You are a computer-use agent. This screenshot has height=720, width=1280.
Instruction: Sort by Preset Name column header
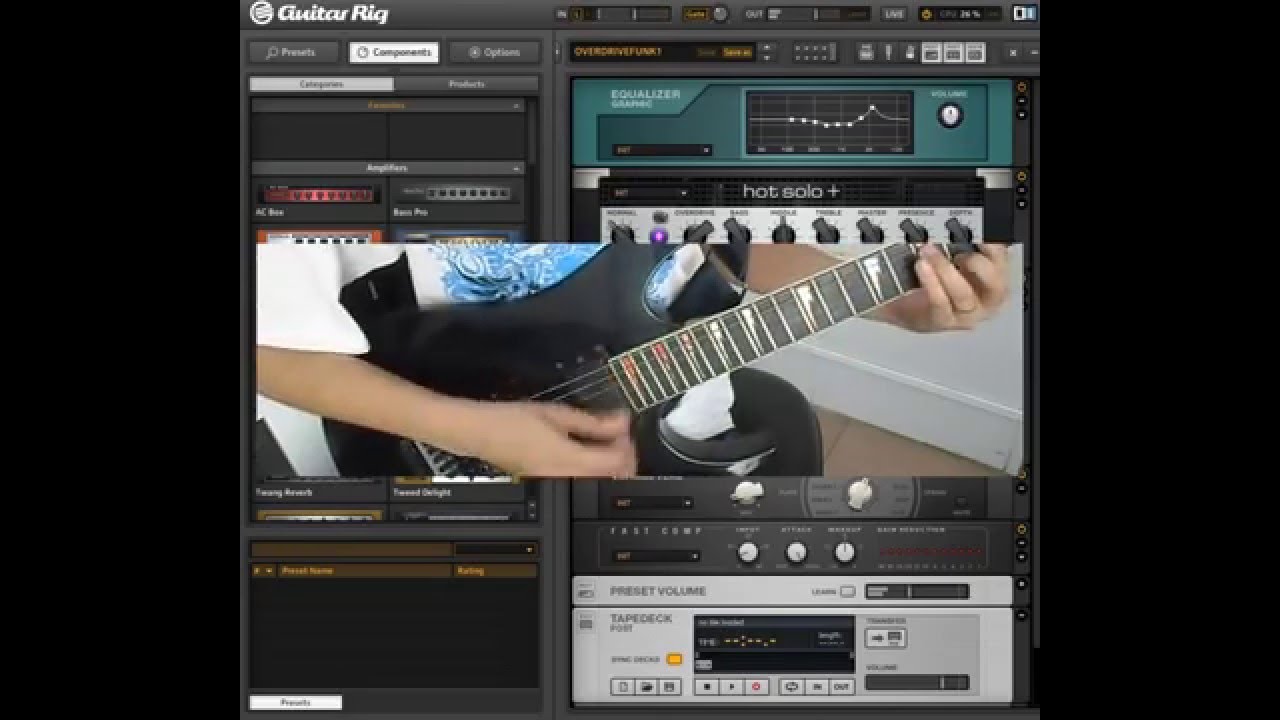point(364,571)
